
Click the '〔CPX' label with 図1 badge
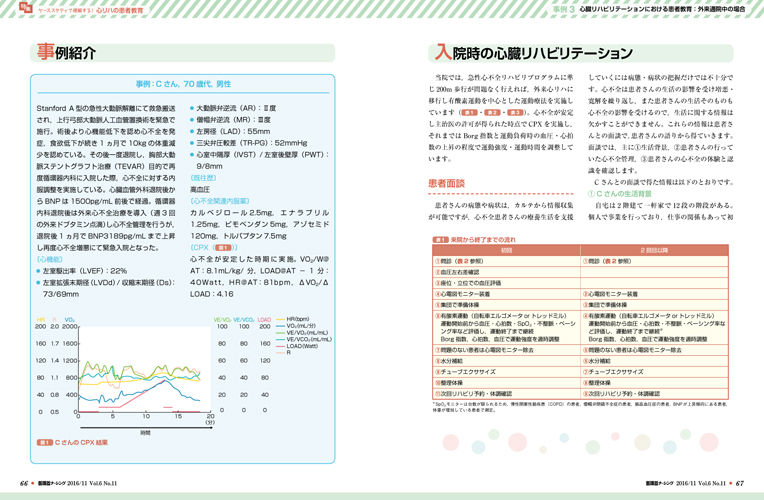pyautogui.click(x=213, y=248)
